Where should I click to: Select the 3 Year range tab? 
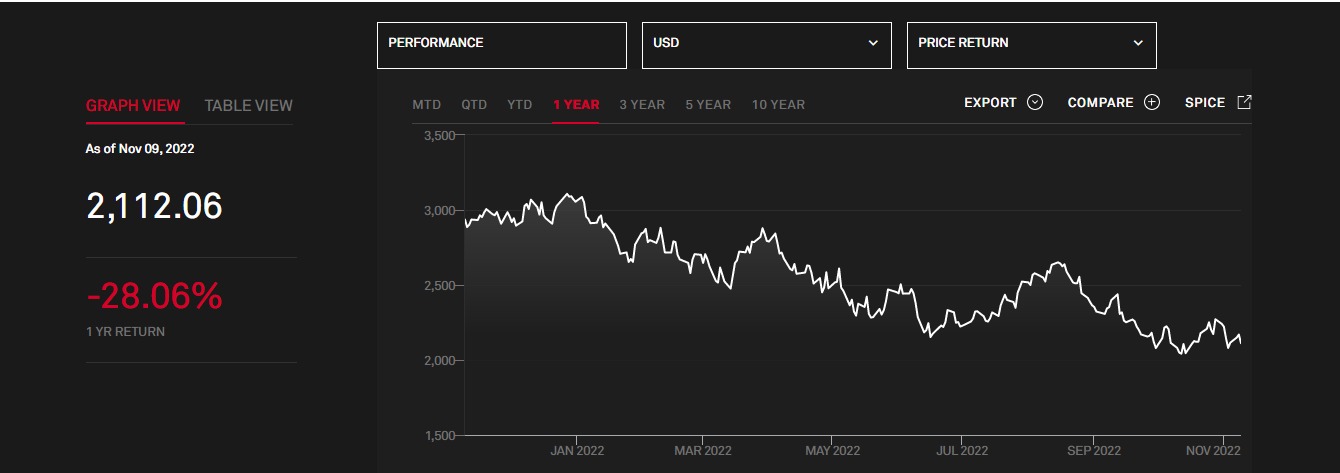642,104
